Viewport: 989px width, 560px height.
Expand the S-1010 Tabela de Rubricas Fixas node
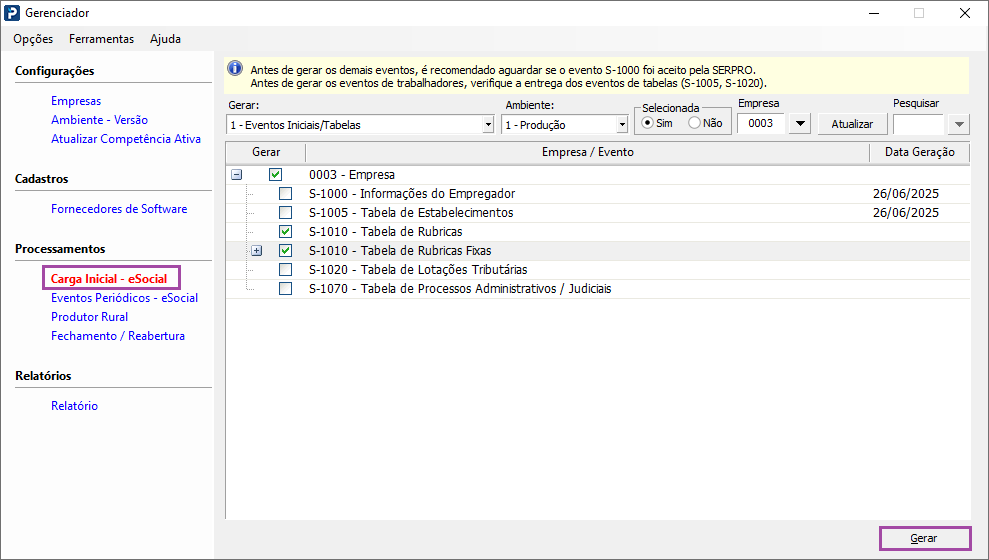(256, 251)
